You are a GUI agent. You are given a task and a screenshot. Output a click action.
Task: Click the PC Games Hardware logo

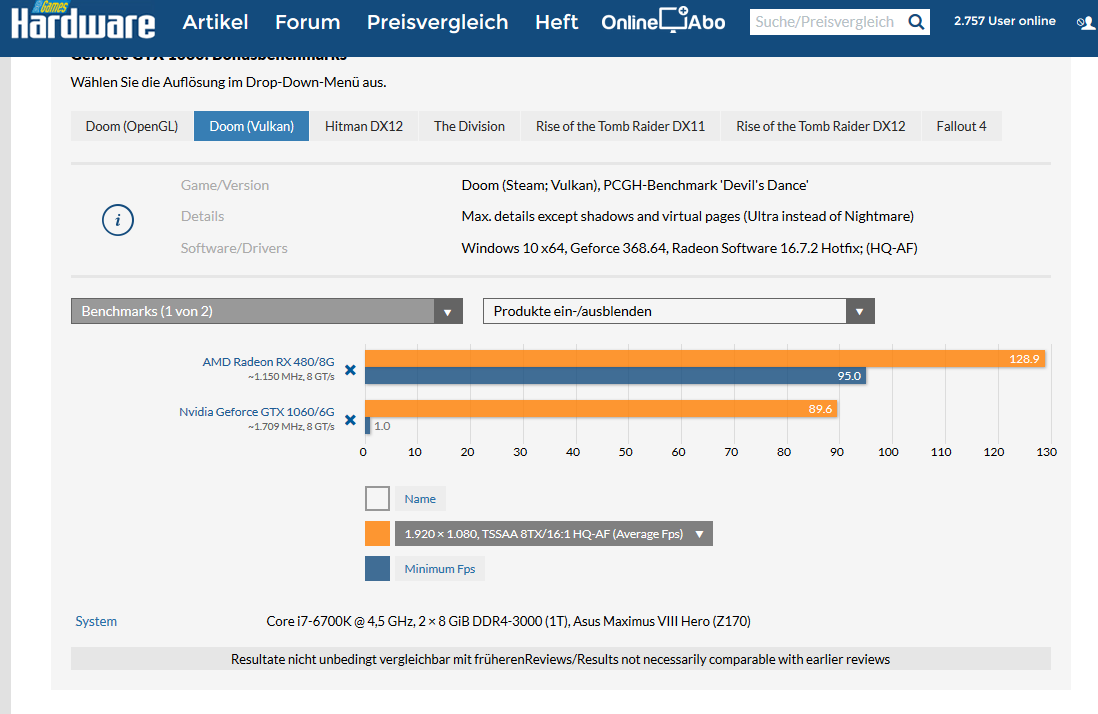pyautogui.click(x=83, y=20)
